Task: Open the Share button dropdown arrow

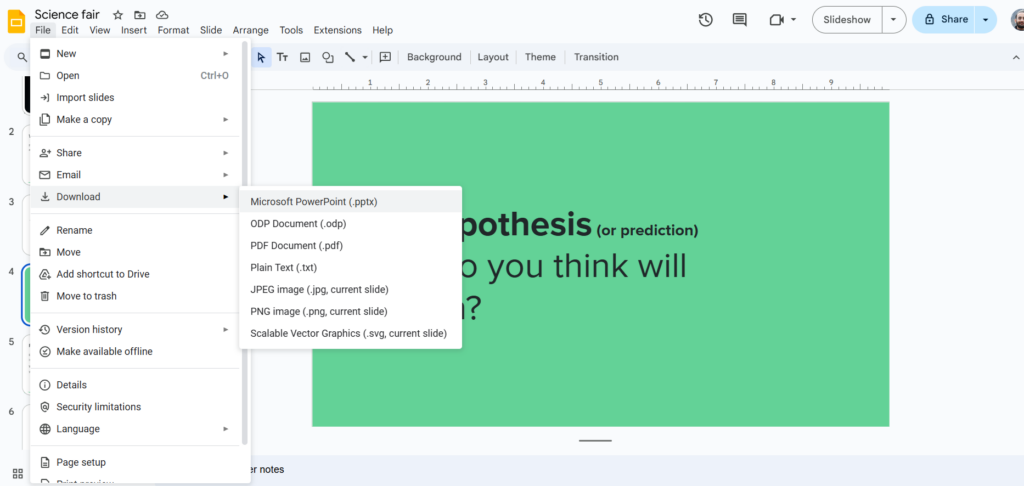Action: [x=987, y=19]
